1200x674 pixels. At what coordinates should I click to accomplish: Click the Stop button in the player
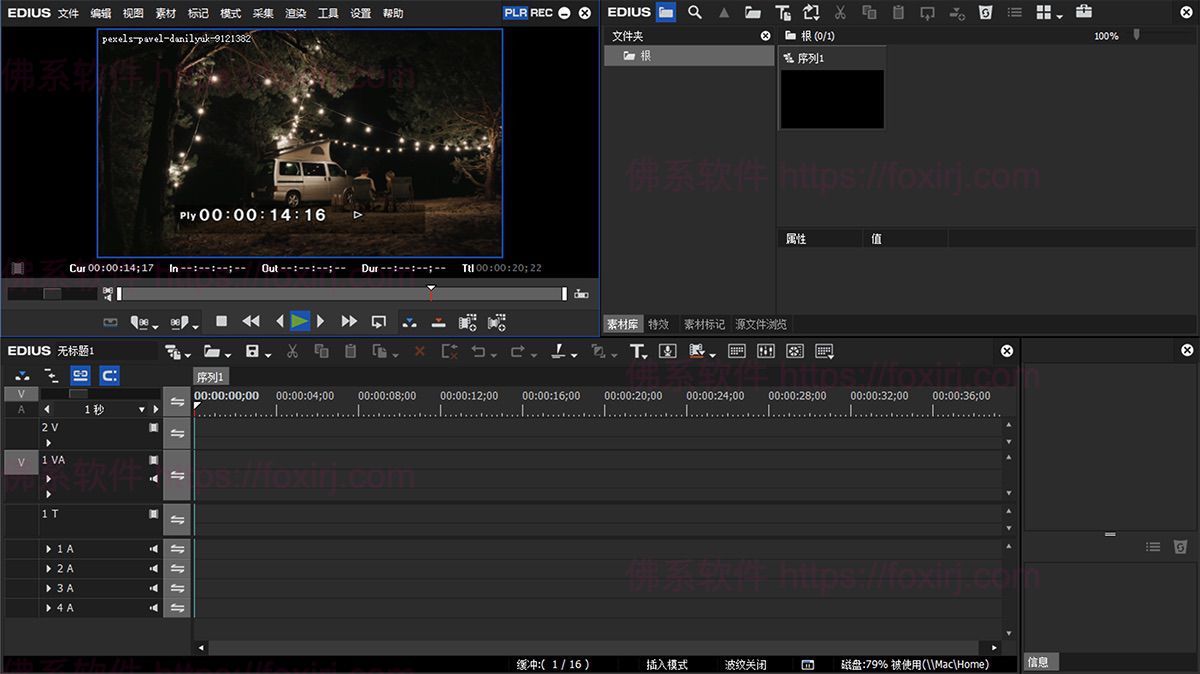(222, 322)
